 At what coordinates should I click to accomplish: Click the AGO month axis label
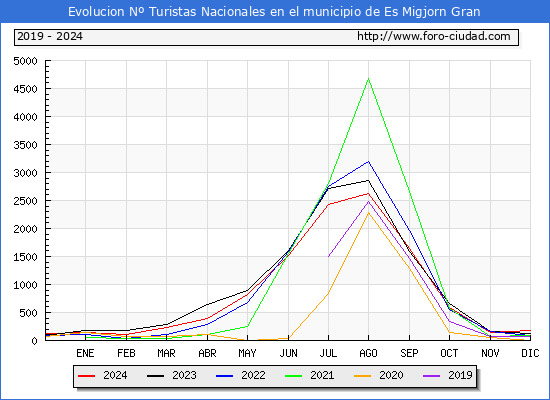pyautogui.click(x=368, y=353)
